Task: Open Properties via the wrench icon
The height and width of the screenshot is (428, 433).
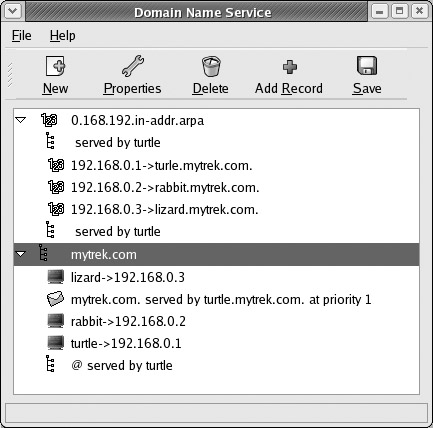Action: click(x=133, y=66)
